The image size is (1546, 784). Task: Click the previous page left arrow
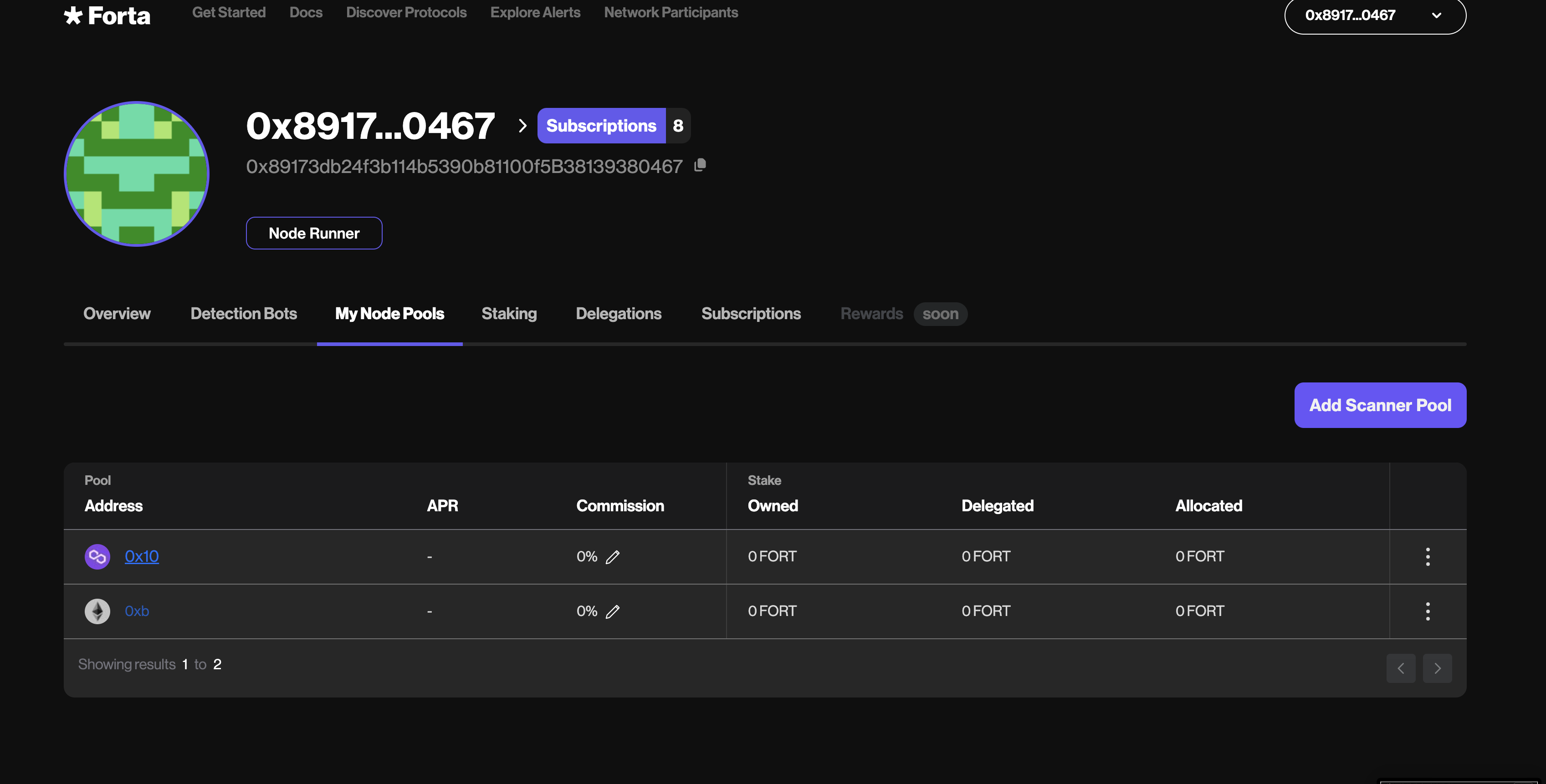(1401, 667)
